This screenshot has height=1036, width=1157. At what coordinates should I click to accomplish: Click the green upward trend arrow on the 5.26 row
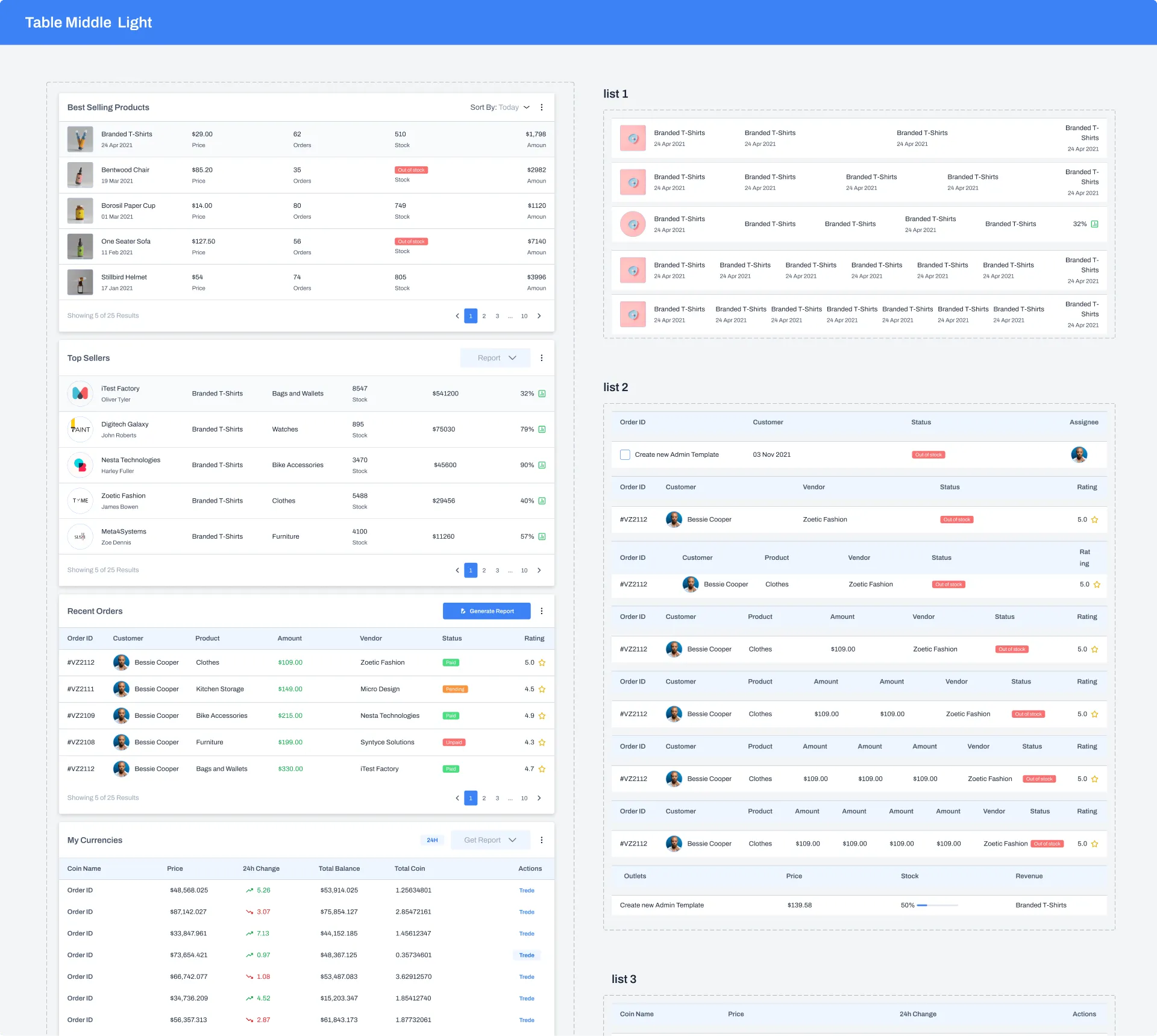[x=248, y=890]
